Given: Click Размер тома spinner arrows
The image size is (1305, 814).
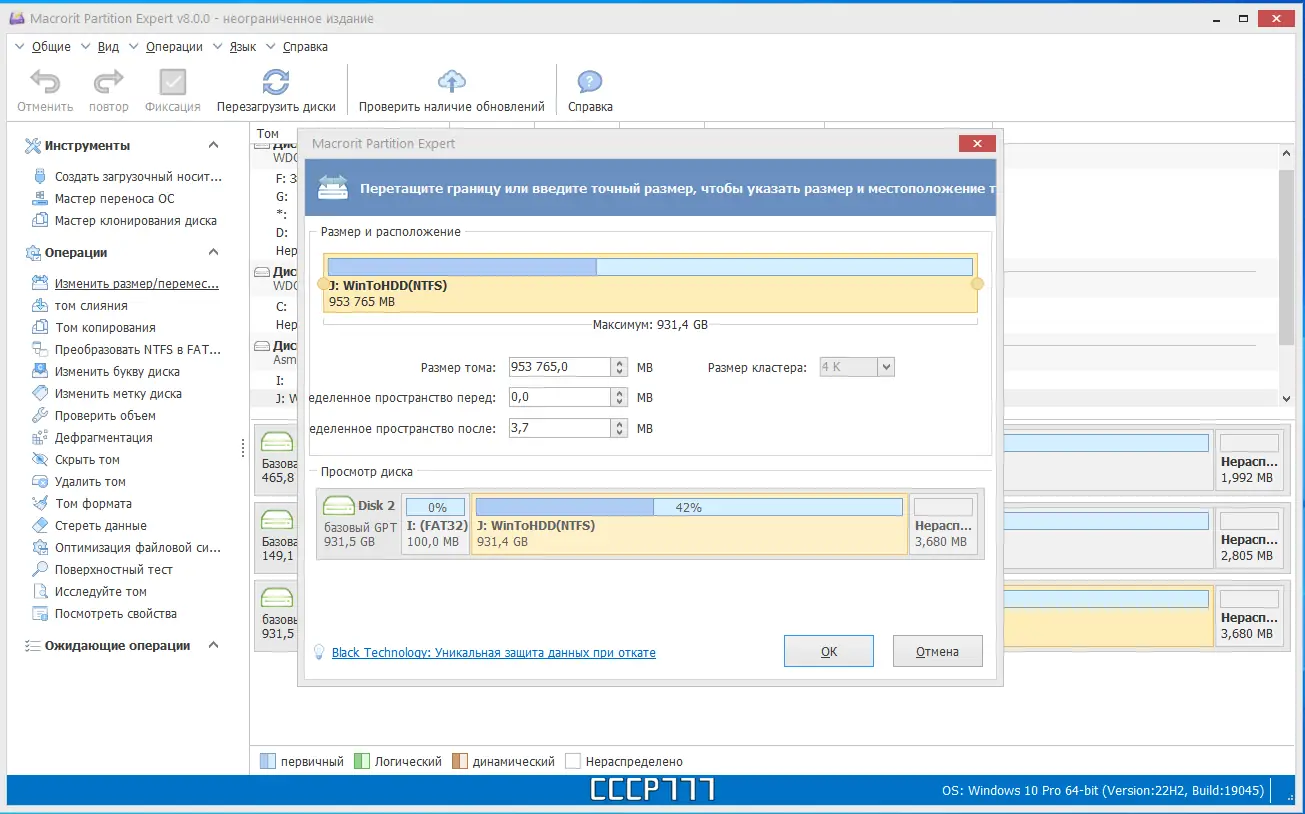Looking at the screenshot, I should tap(619, 367).
